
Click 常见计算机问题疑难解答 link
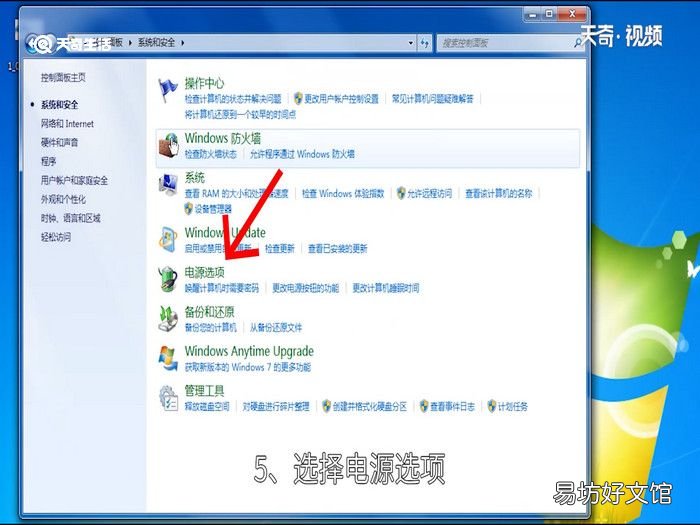point(433,99)
